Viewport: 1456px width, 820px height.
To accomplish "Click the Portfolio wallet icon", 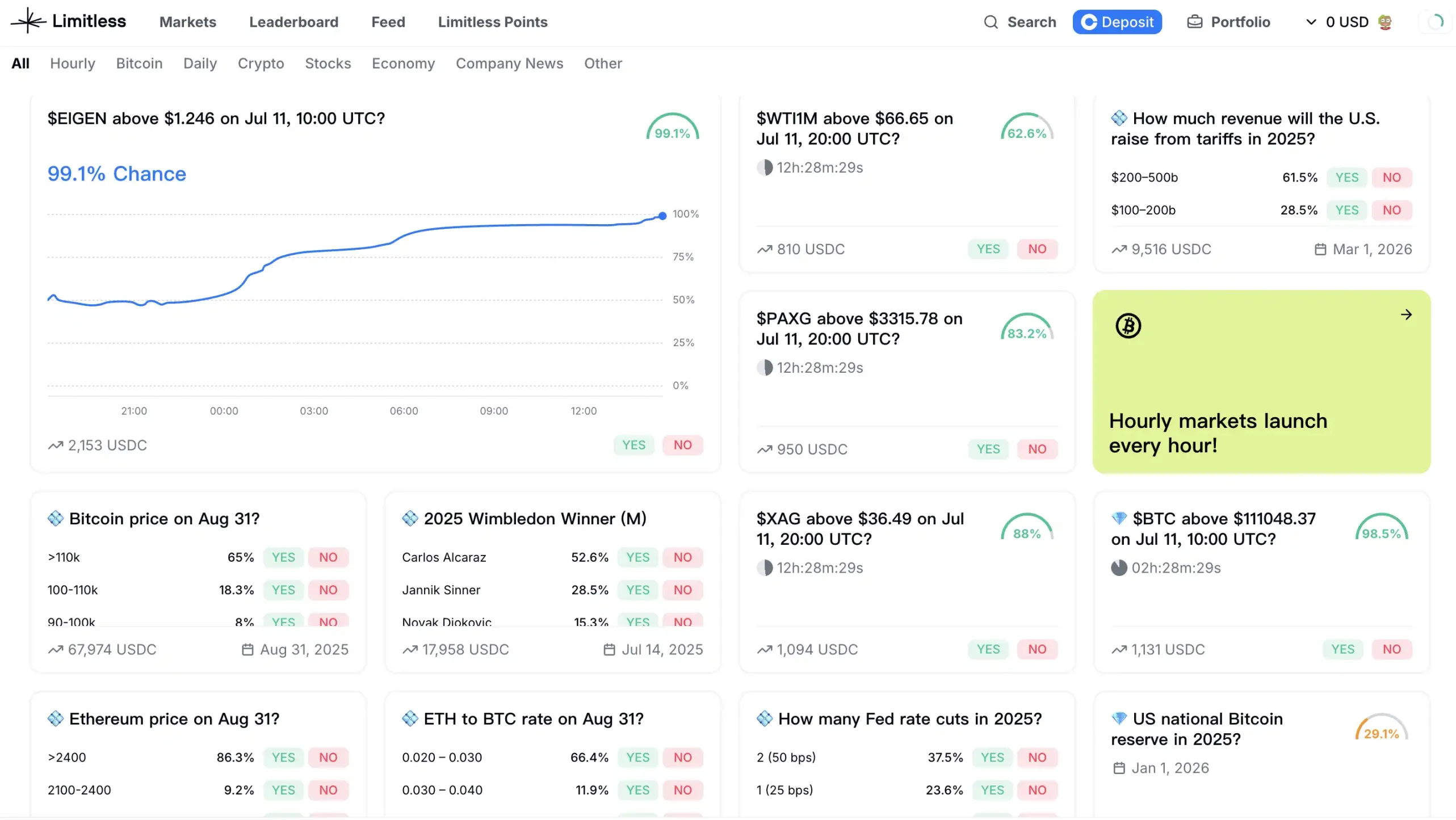I will 1195,22.
